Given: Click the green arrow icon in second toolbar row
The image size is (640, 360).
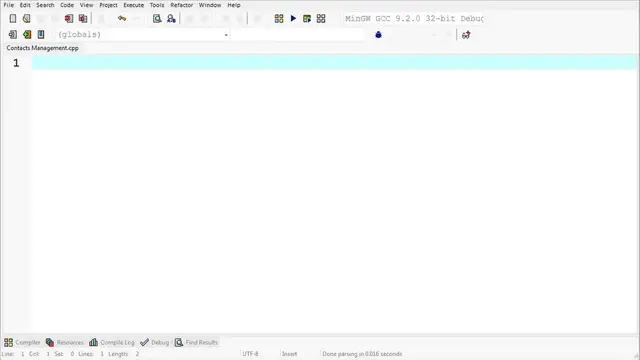Looking at the screenshot, I should [x=27, y=34].
